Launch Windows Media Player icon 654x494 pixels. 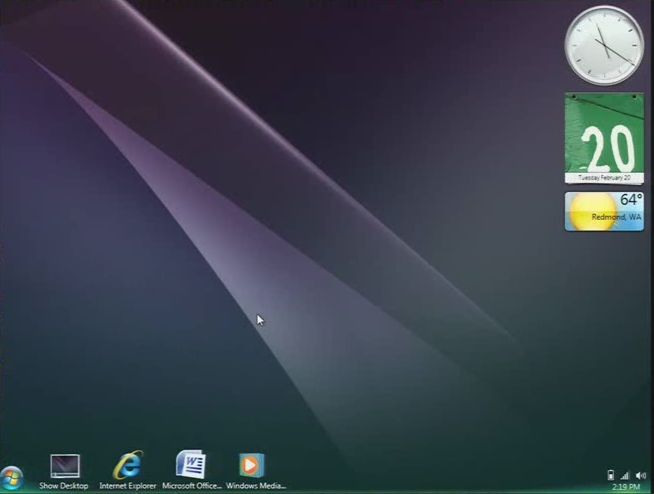[x=252, y=465]
